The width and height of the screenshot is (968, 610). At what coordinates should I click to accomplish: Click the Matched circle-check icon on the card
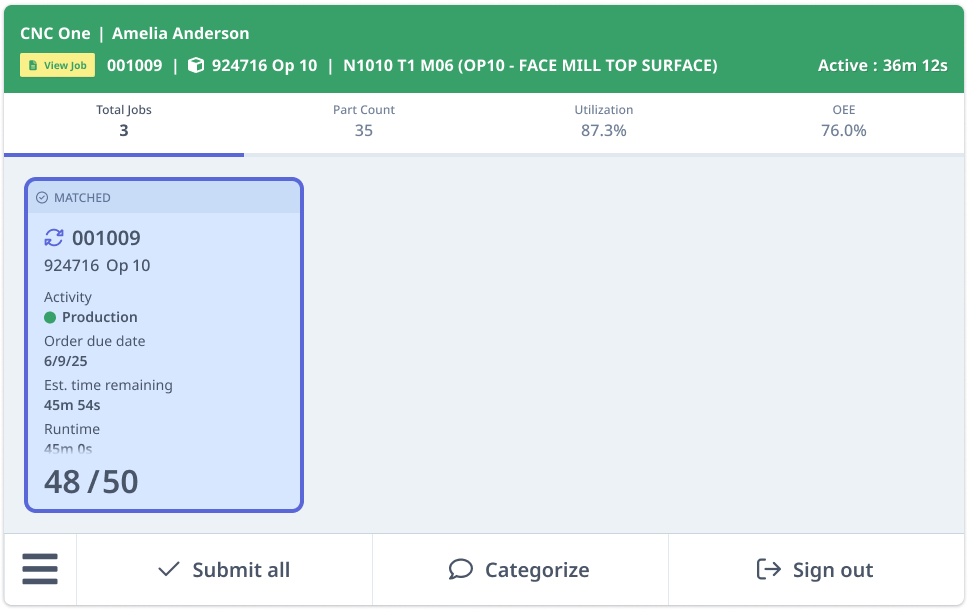pyautogui.click(x=42, y=198)
